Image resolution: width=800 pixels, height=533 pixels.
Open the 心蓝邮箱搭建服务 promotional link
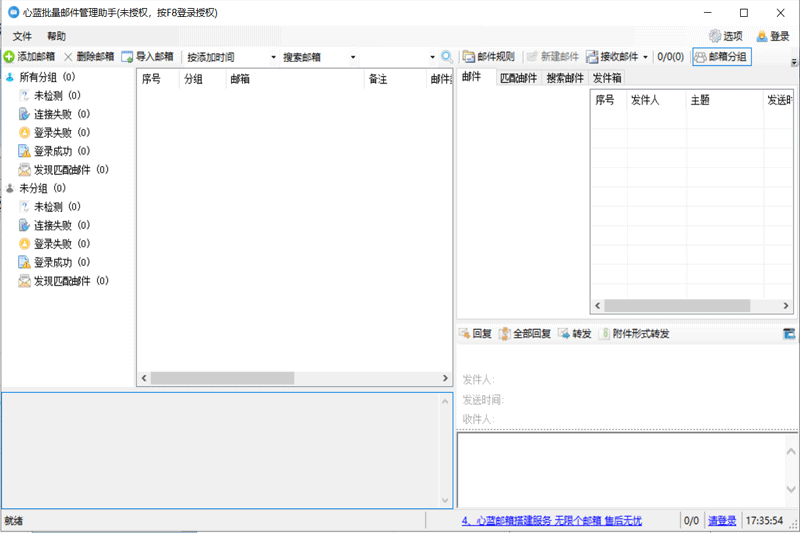(x=551, y=521)
